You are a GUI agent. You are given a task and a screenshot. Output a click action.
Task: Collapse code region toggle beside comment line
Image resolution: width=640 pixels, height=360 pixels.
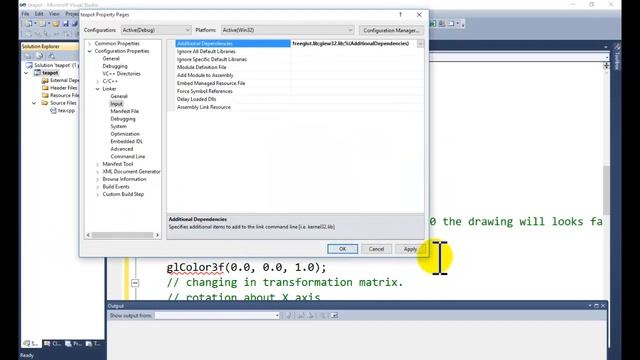click(135, 283)
